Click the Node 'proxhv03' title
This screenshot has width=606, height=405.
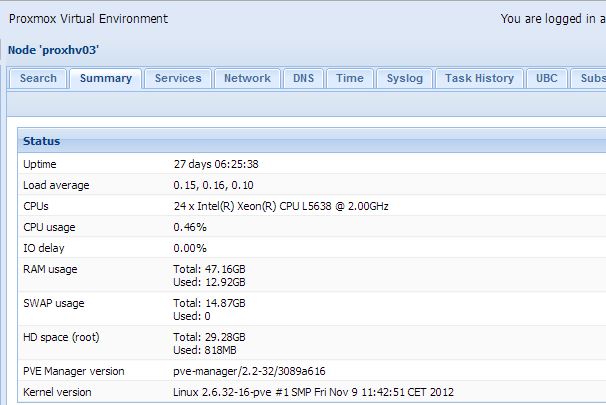pyautogui.click(x=54, y=50)
